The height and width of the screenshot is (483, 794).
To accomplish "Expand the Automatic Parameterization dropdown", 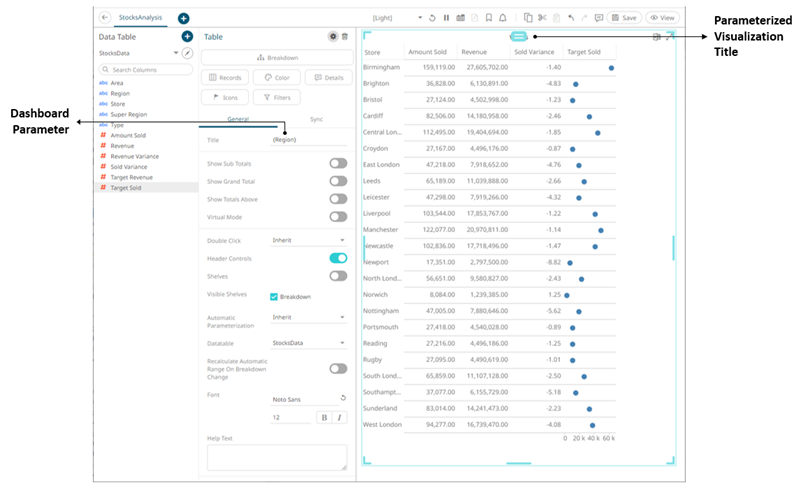I will pyautogui.click(x=308, y=318).
